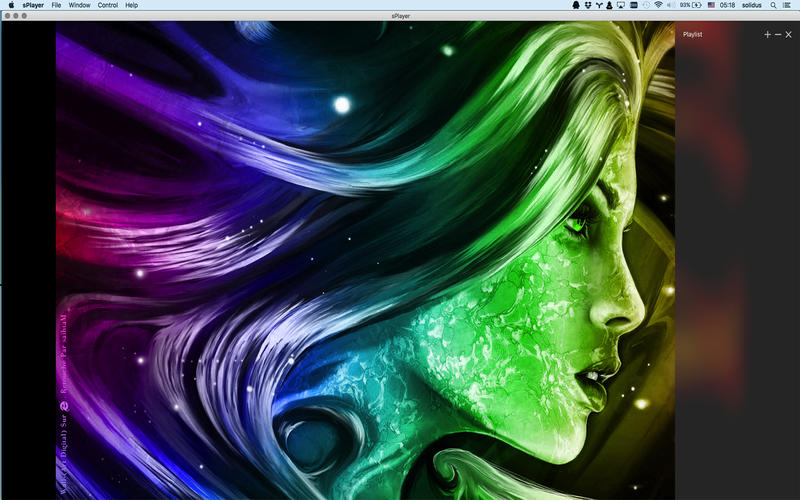The image size is (800, 500).
Task: Click the QQ penguin menu bar icon
Action: click(576, 5)
